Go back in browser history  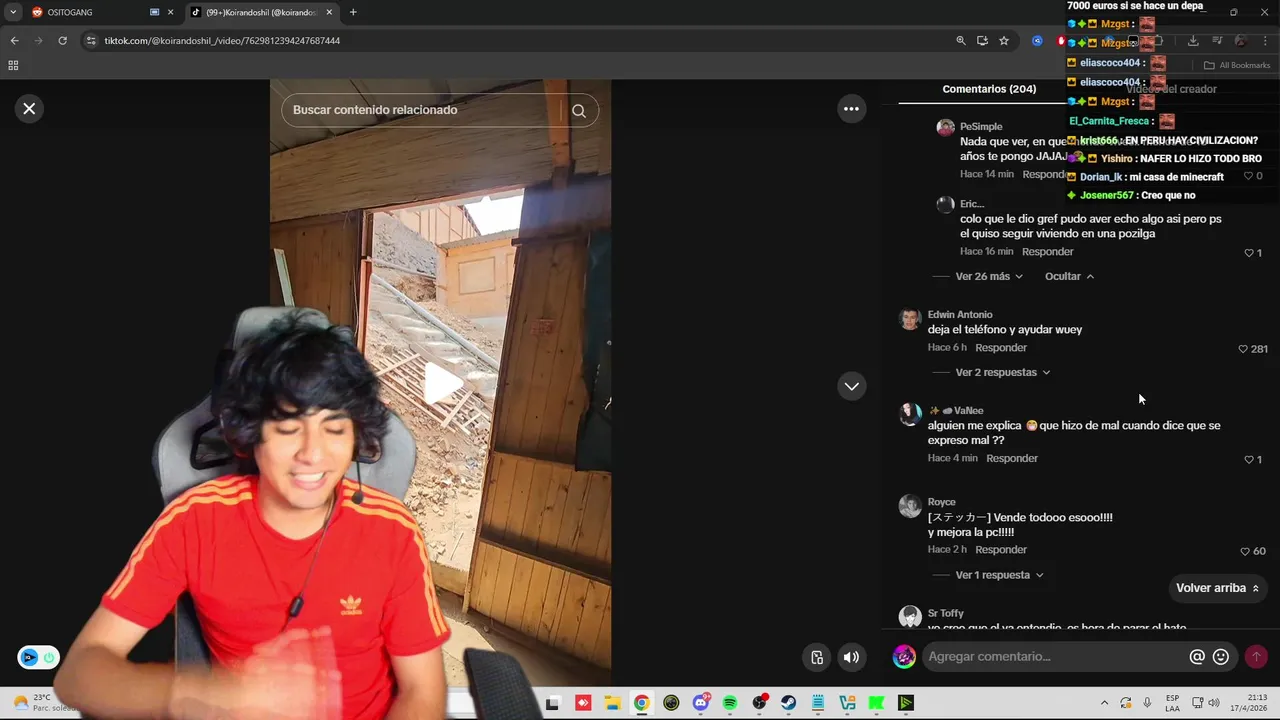tap(14, 41)
